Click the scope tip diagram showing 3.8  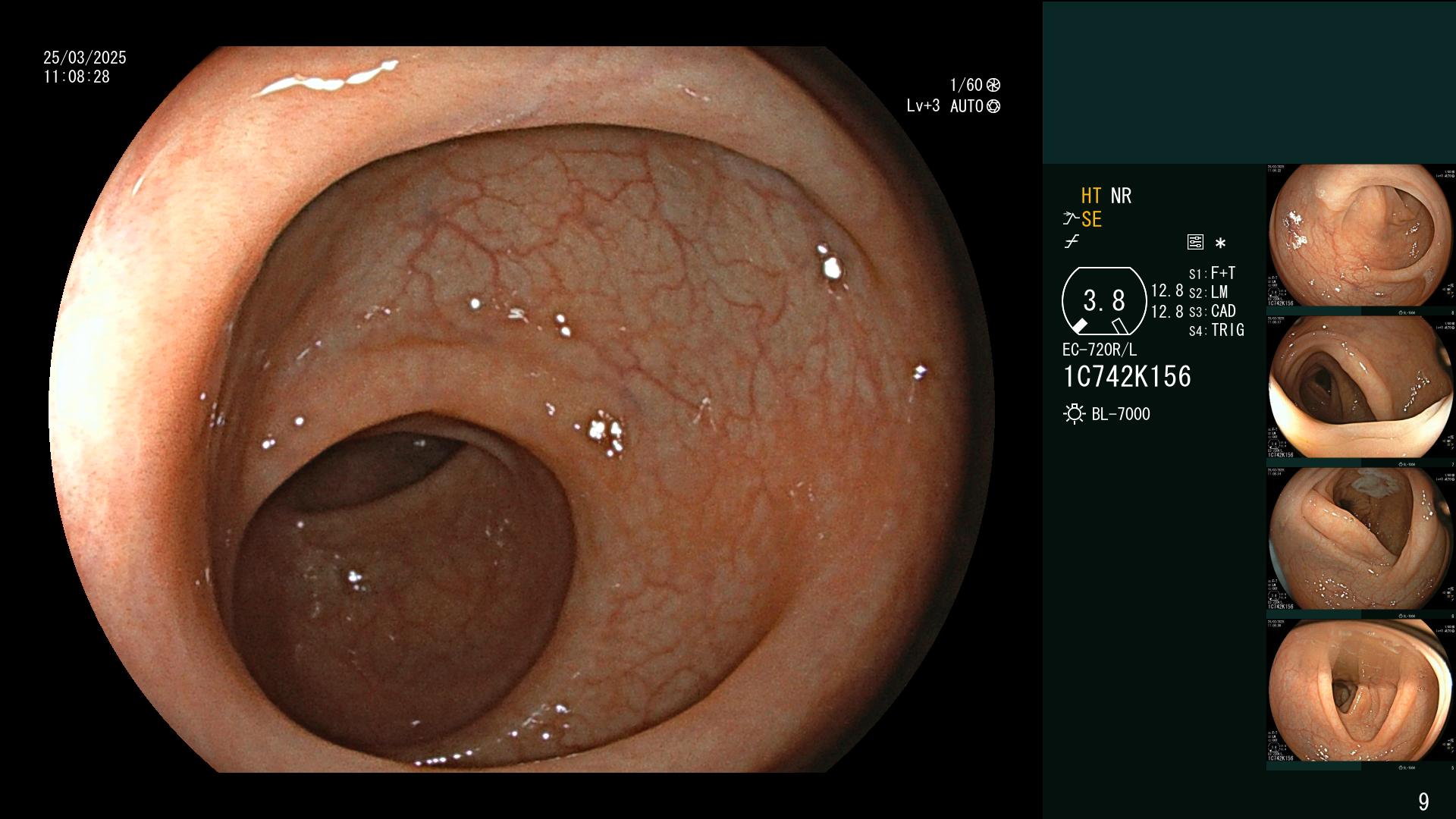tap(1104, 301)
